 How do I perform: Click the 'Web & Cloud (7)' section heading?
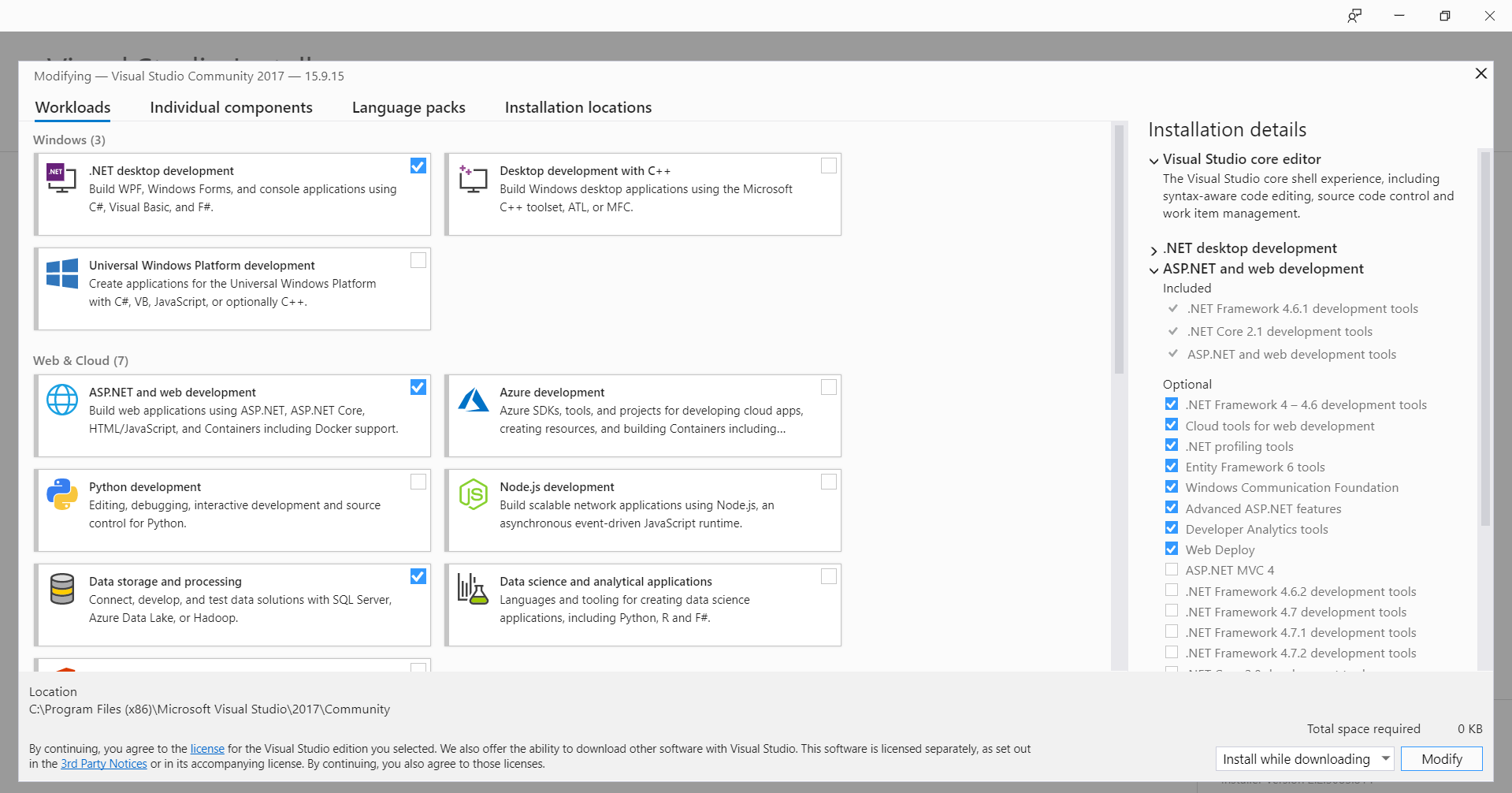pyautogui.click(x=80, y=360)
